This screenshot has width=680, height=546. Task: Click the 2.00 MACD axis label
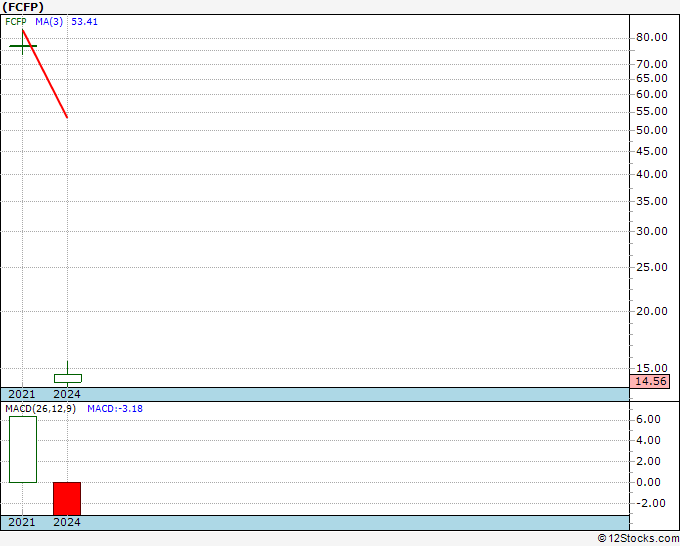(648, 461)
